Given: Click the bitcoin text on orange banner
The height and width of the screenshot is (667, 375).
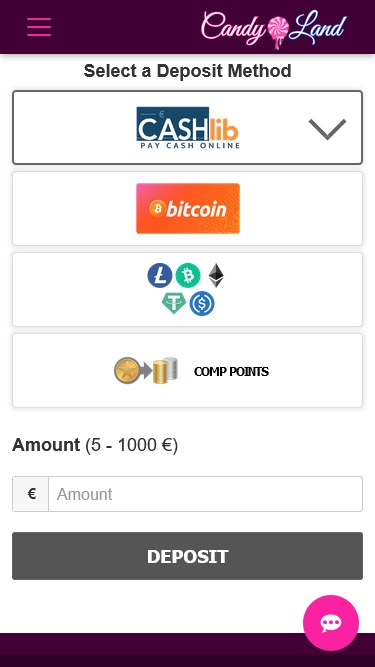Looking at the screenshot, I should coord(196,209).
